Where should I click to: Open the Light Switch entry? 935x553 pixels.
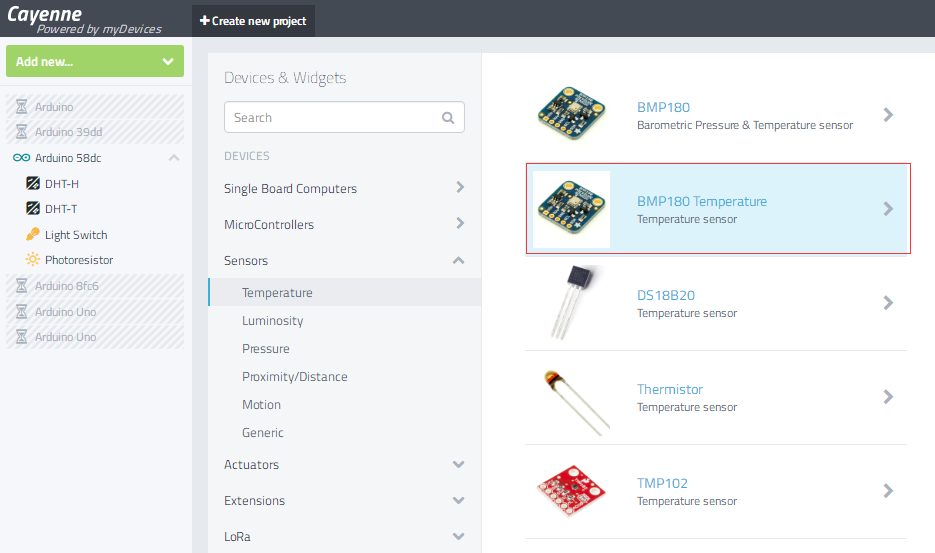coord(76,235)
